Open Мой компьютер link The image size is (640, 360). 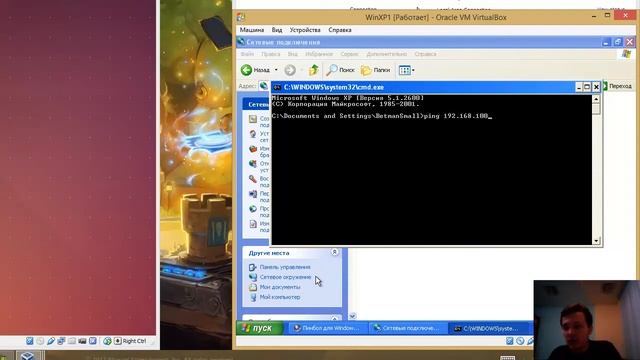(280, 297)
